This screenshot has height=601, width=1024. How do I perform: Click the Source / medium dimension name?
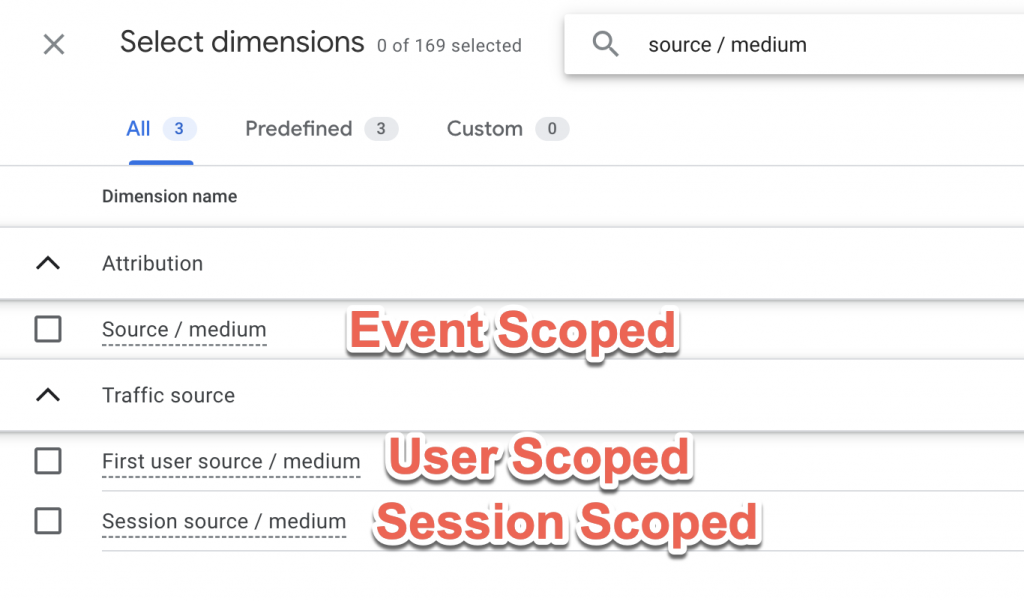[184, 330]
